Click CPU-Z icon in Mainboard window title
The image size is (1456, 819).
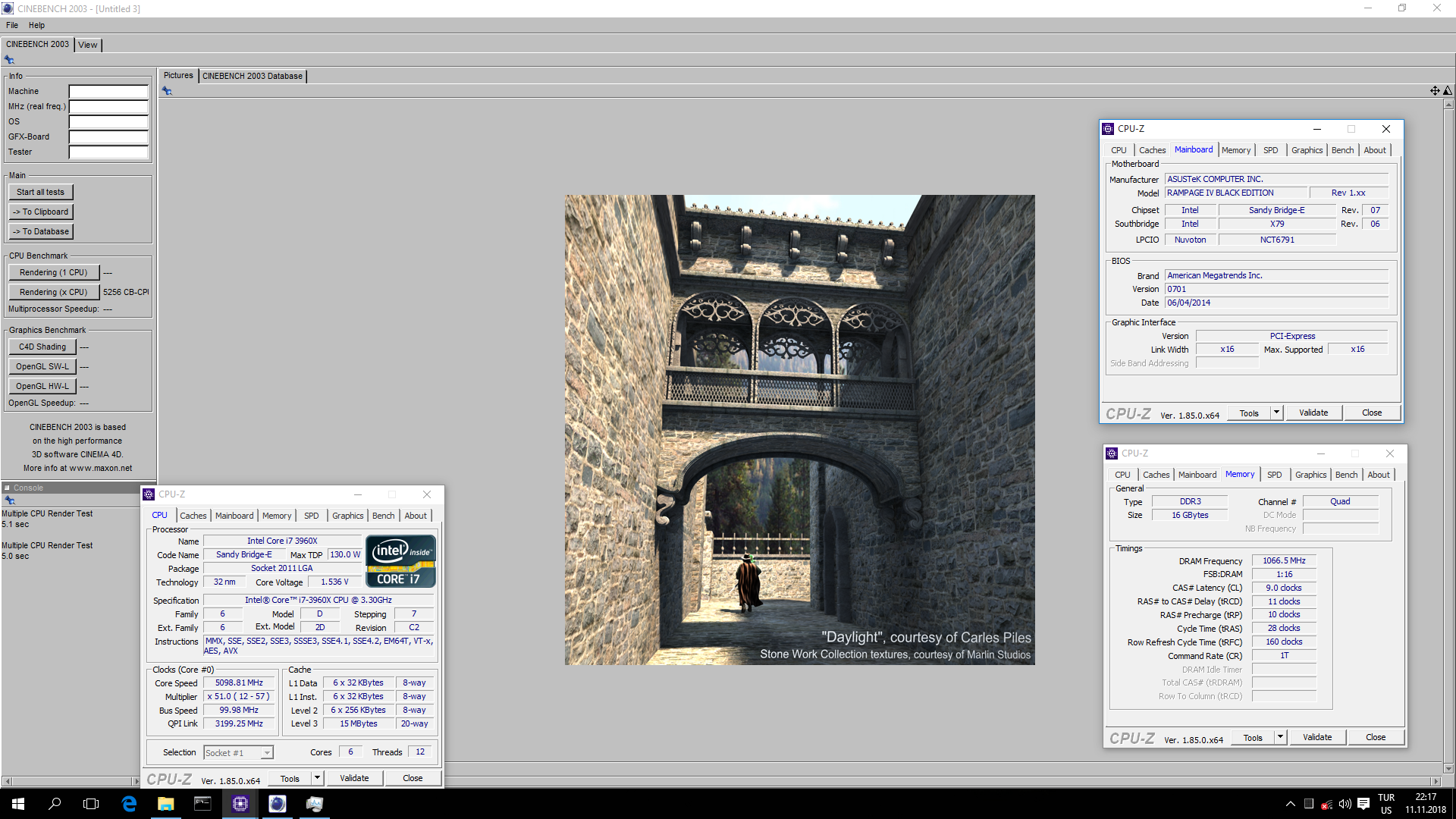(1108, 129)
